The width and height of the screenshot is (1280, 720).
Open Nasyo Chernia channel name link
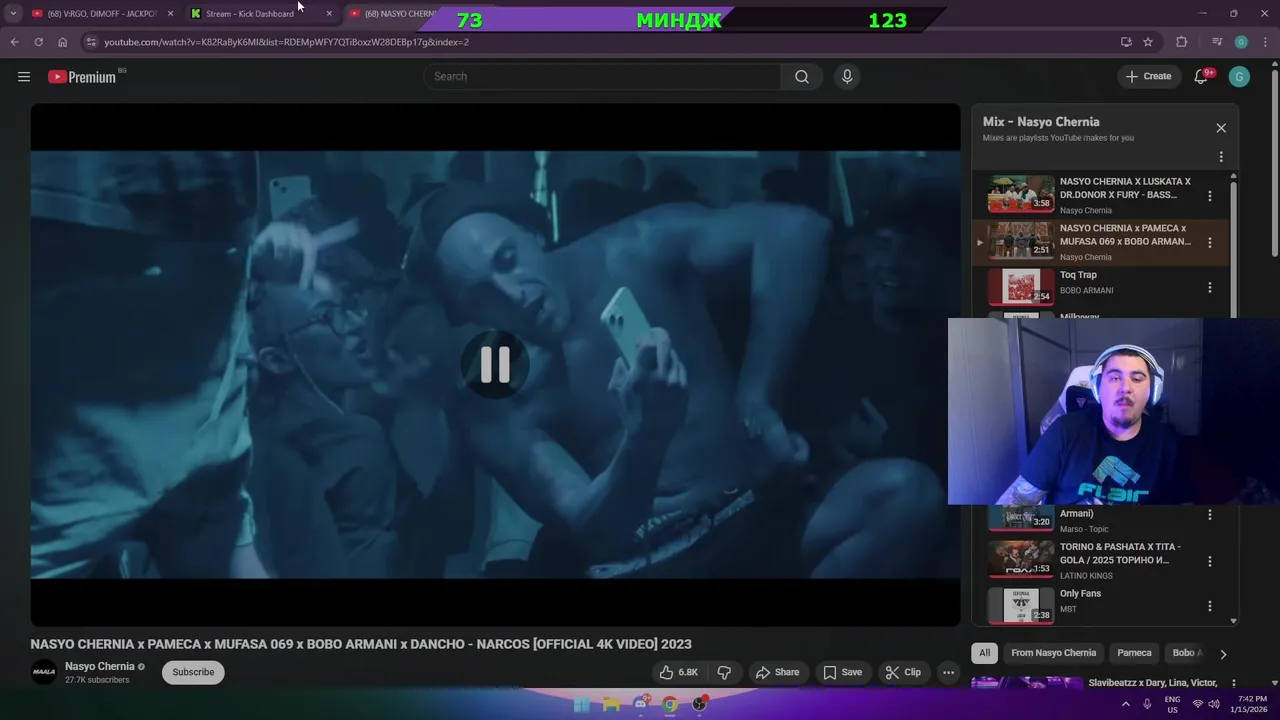click(x=100, y=666)
